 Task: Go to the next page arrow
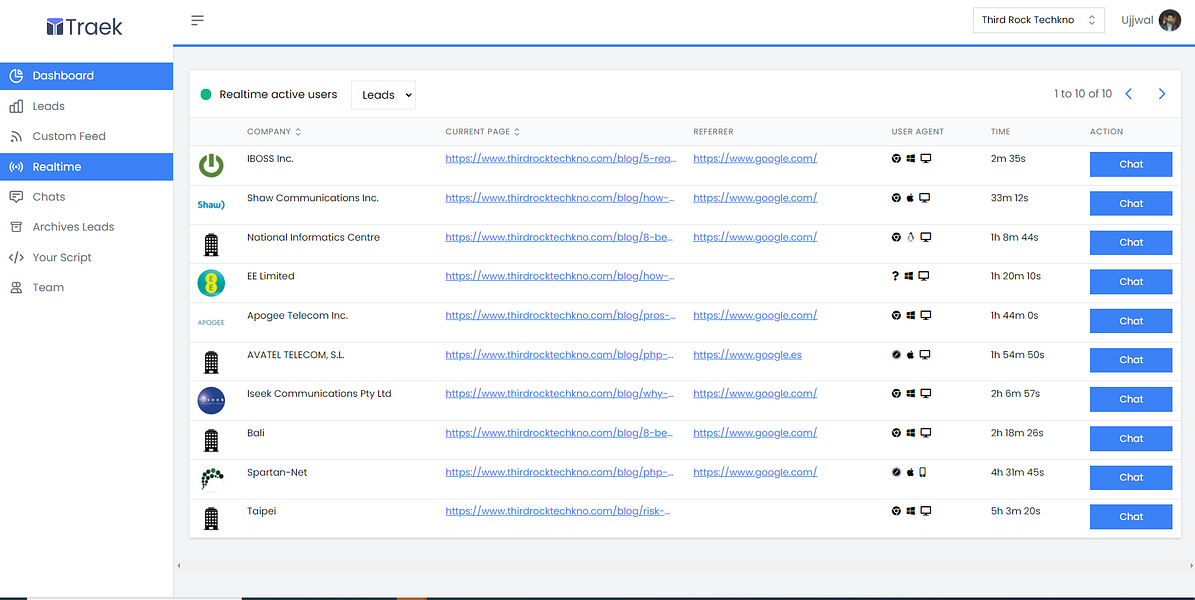point(1162,94)
